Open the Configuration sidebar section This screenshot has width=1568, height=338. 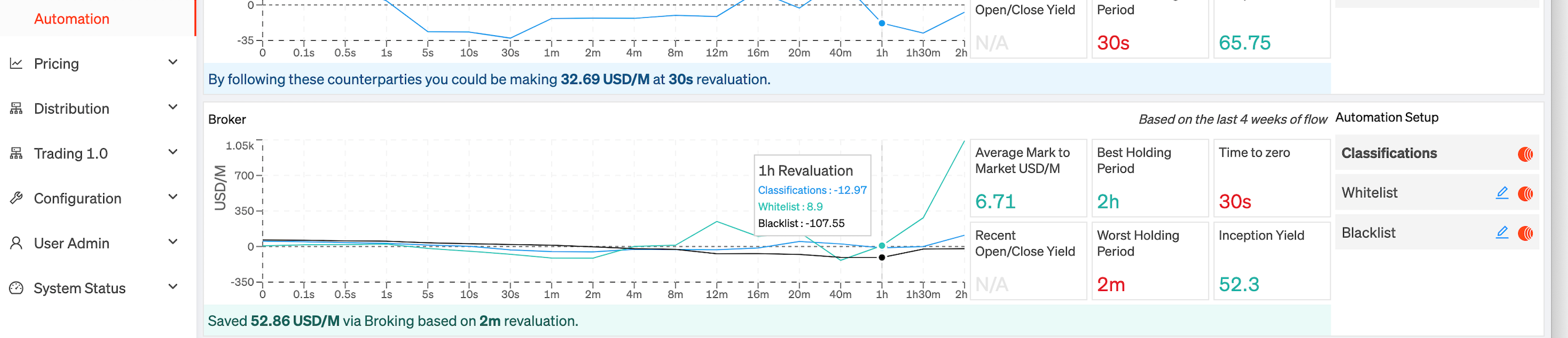(97, 198)
